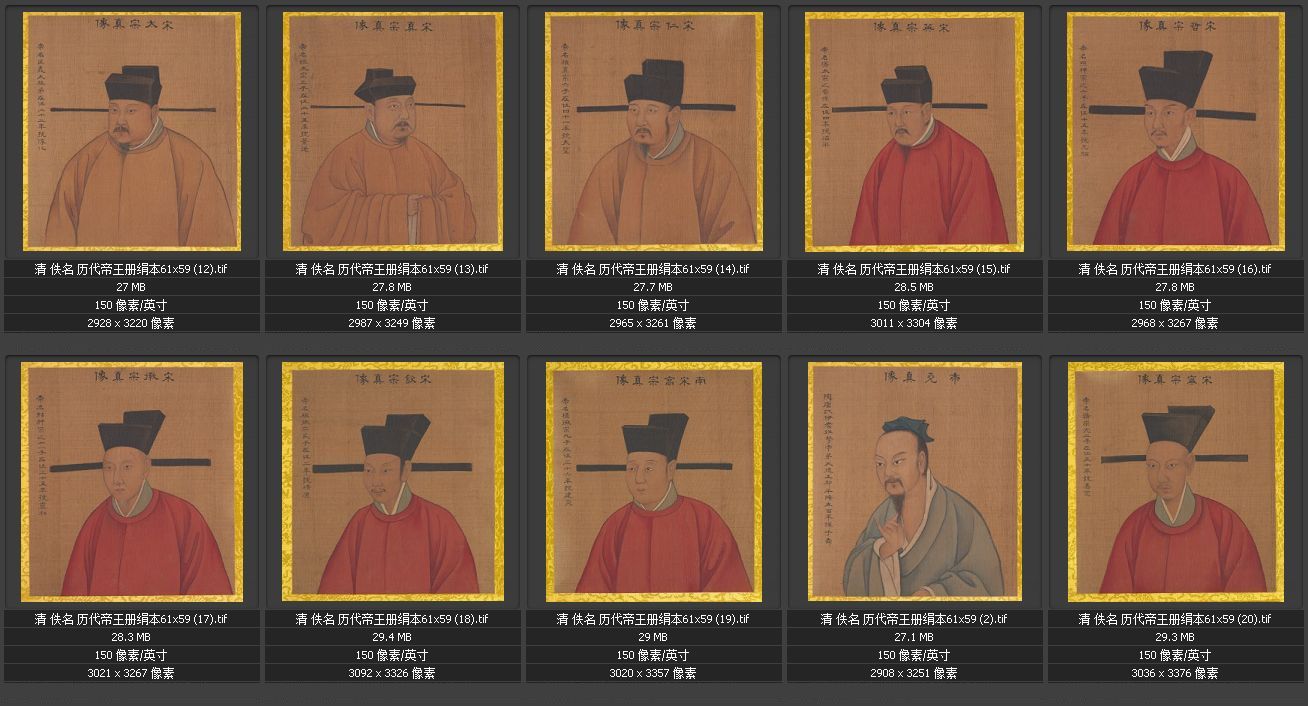Click filename label ending in (14).tif

pos(654,269)
